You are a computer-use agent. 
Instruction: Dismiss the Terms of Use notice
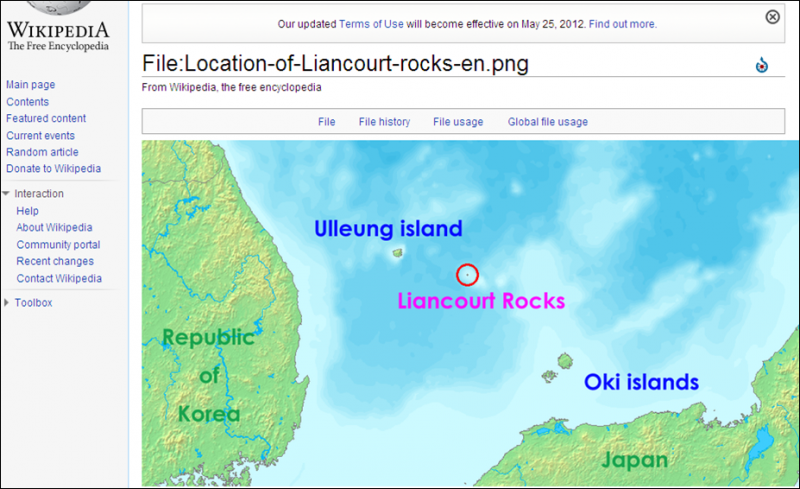pyautogui.click(x=772, y=17)
